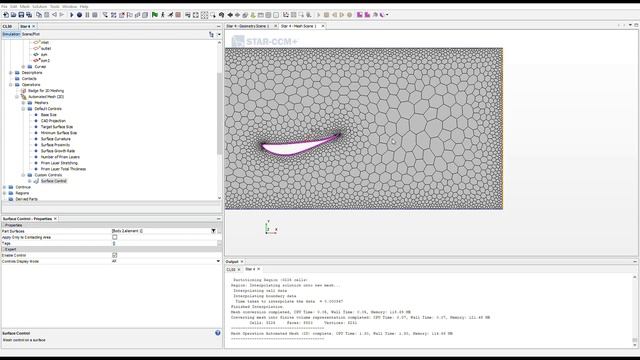Click the blue help question mark icon

218,333
